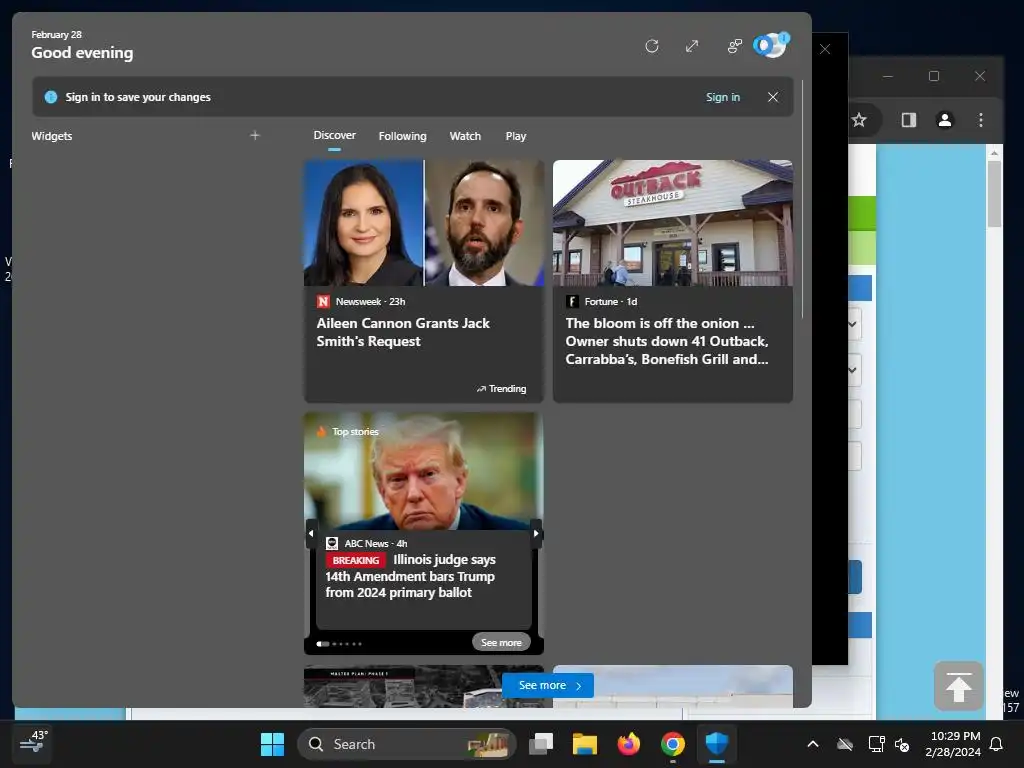
Task: Open the Watch tab
Action: 465,136
